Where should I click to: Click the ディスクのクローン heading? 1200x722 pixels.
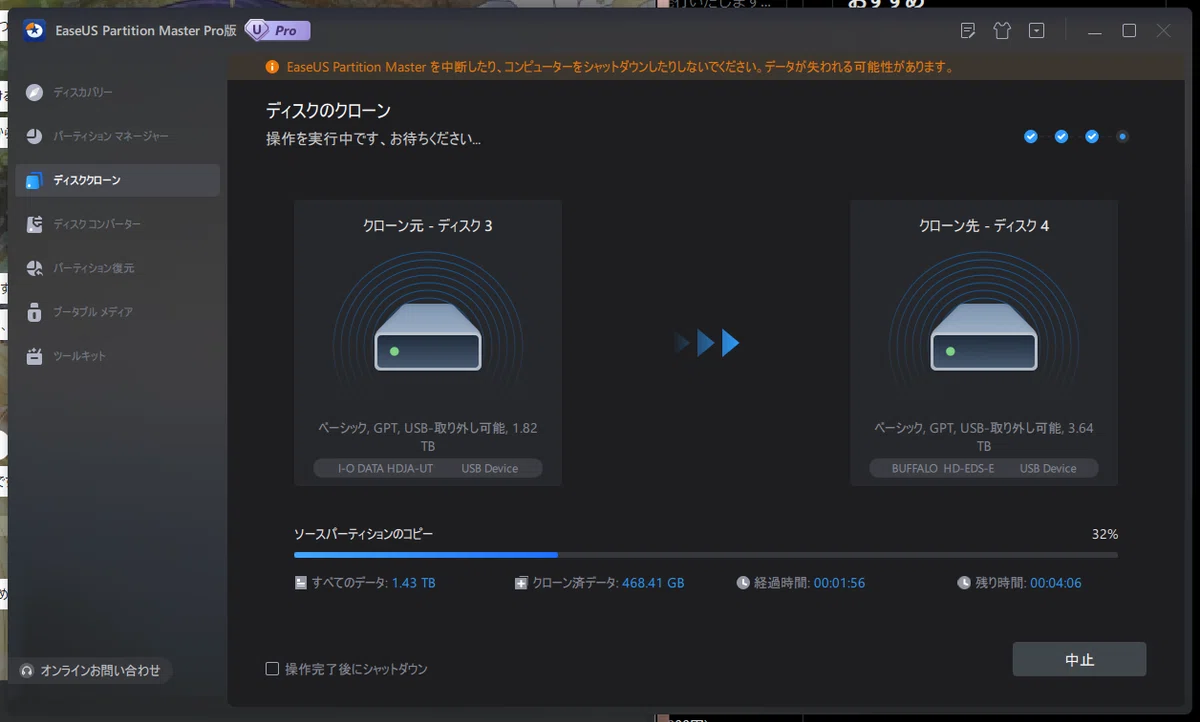[328, 111]
